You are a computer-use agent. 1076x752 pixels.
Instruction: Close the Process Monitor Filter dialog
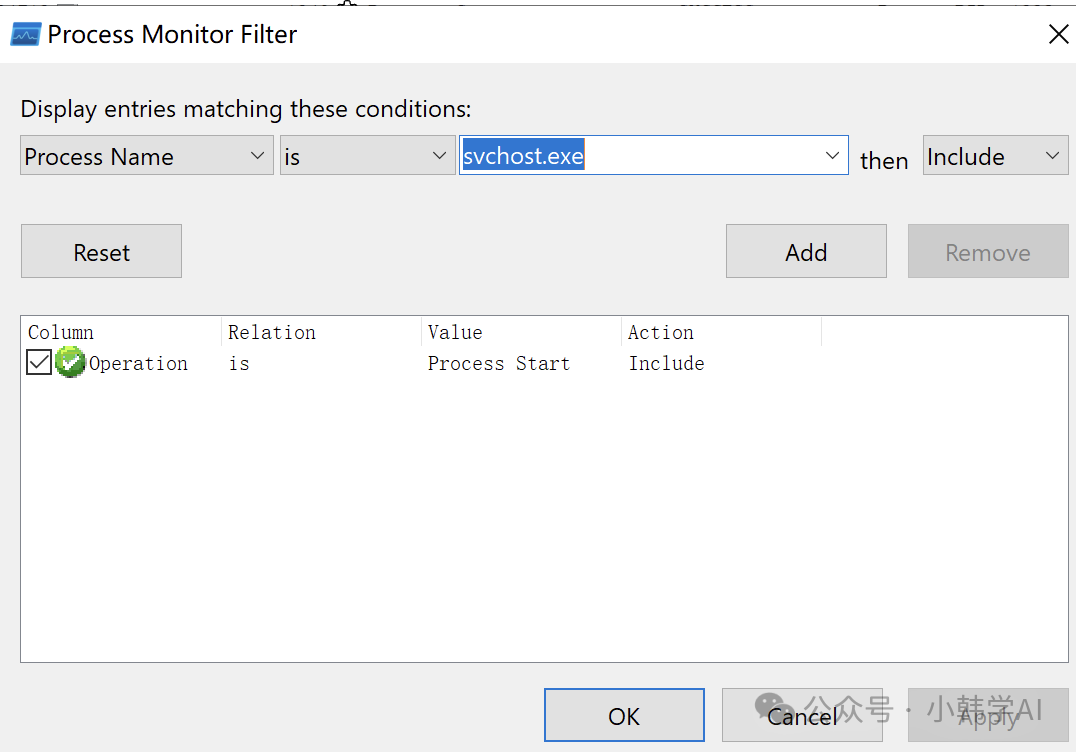coord(1058,35)
